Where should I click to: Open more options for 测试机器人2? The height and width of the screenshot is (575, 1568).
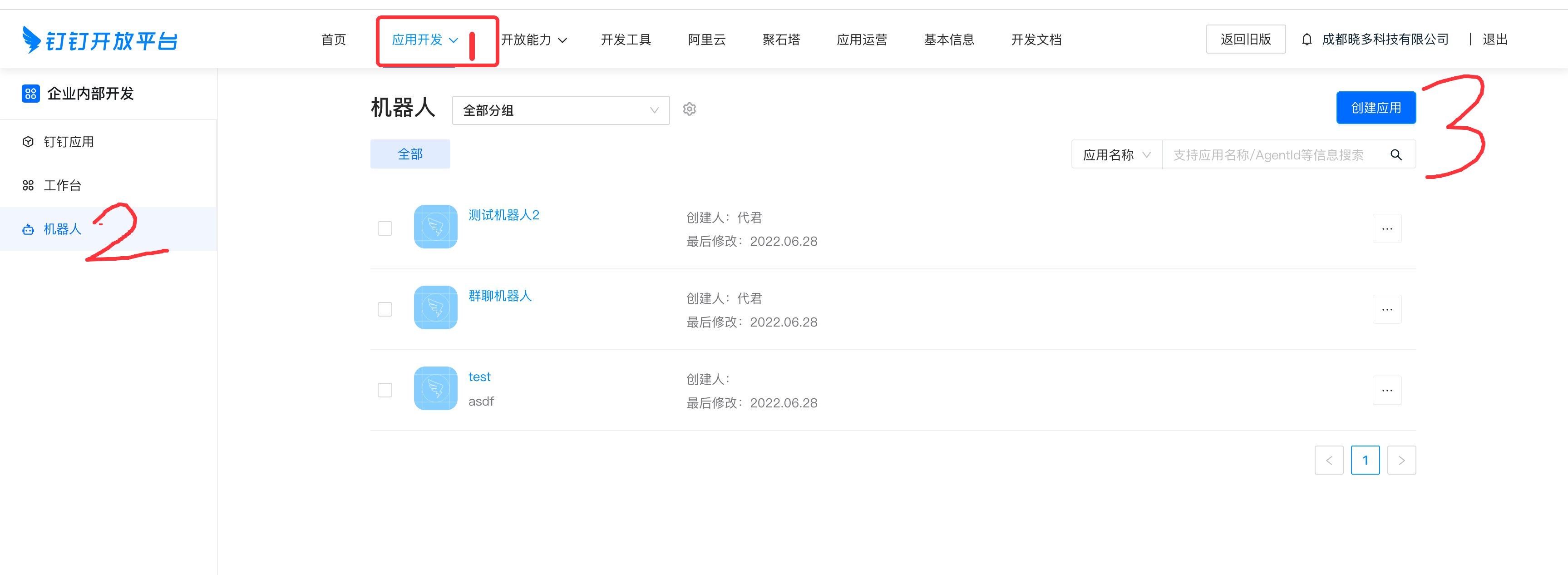pyautogui.click(x=1386, y=228)
